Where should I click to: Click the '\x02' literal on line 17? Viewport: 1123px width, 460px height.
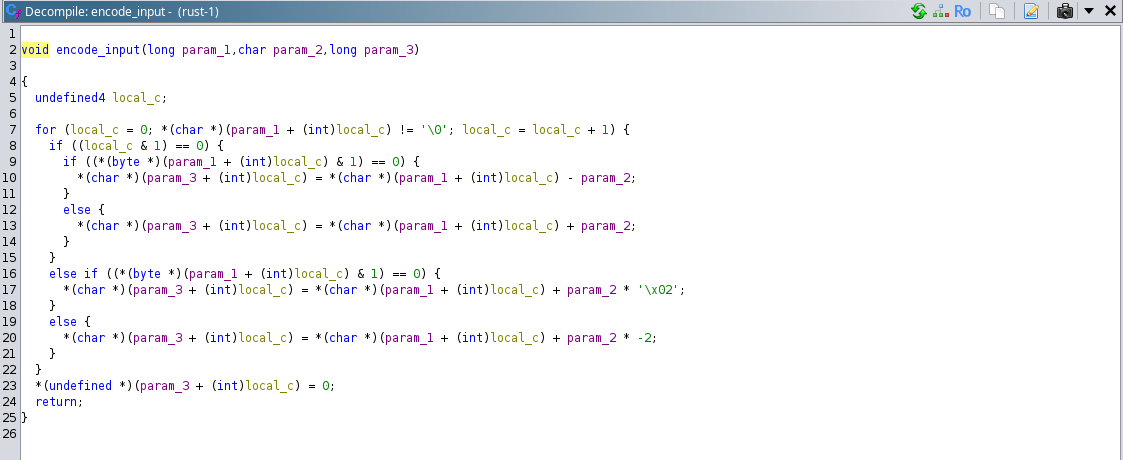[656, 290]
